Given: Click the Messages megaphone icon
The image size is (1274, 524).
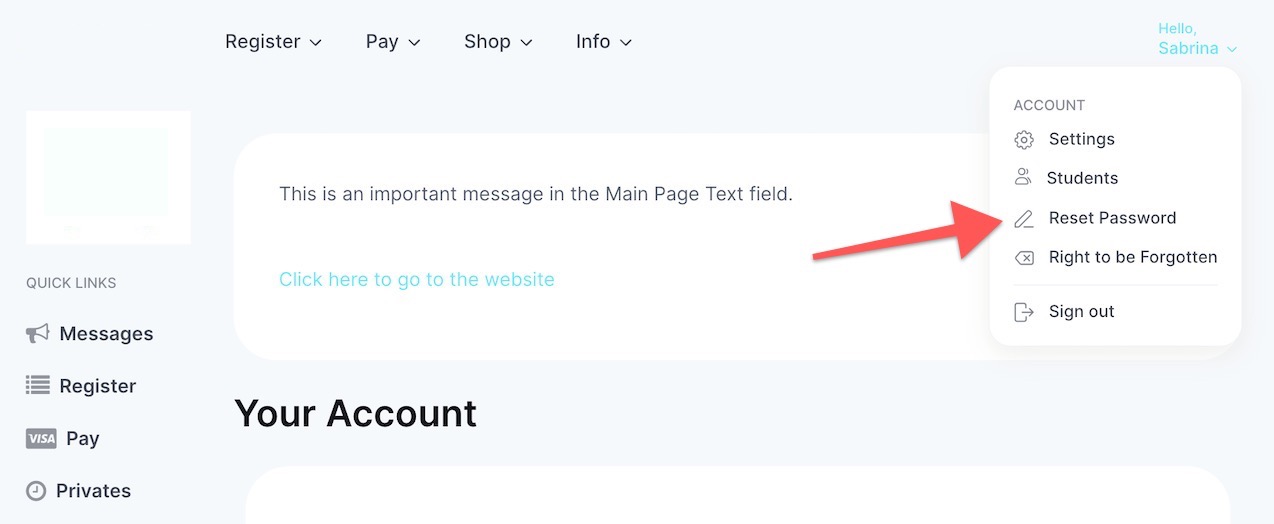Looking at the screenshot, I should point(37,334).
